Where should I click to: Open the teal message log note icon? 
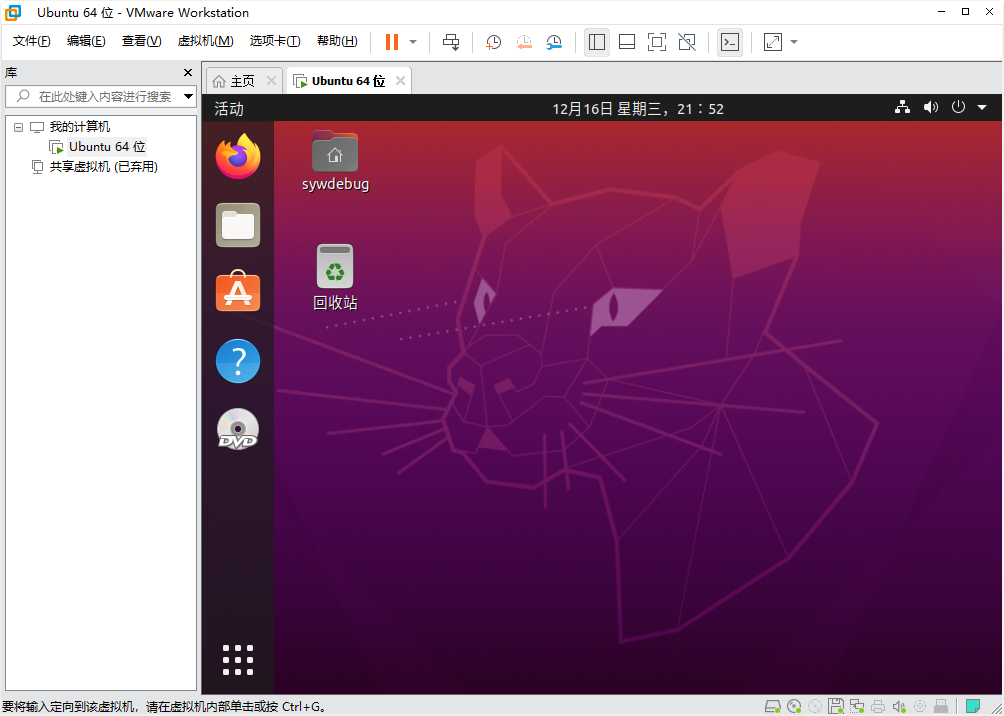point(973,706)
